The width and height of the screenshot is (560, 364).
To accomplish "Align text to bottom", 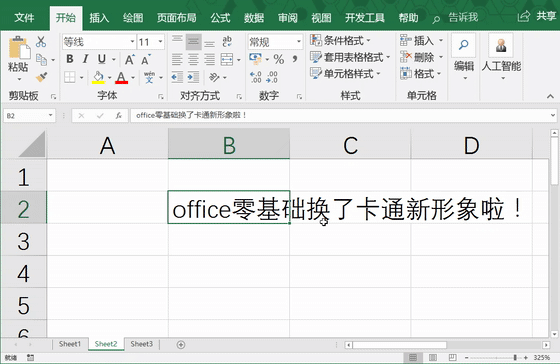I will click(x=210, y=42).
